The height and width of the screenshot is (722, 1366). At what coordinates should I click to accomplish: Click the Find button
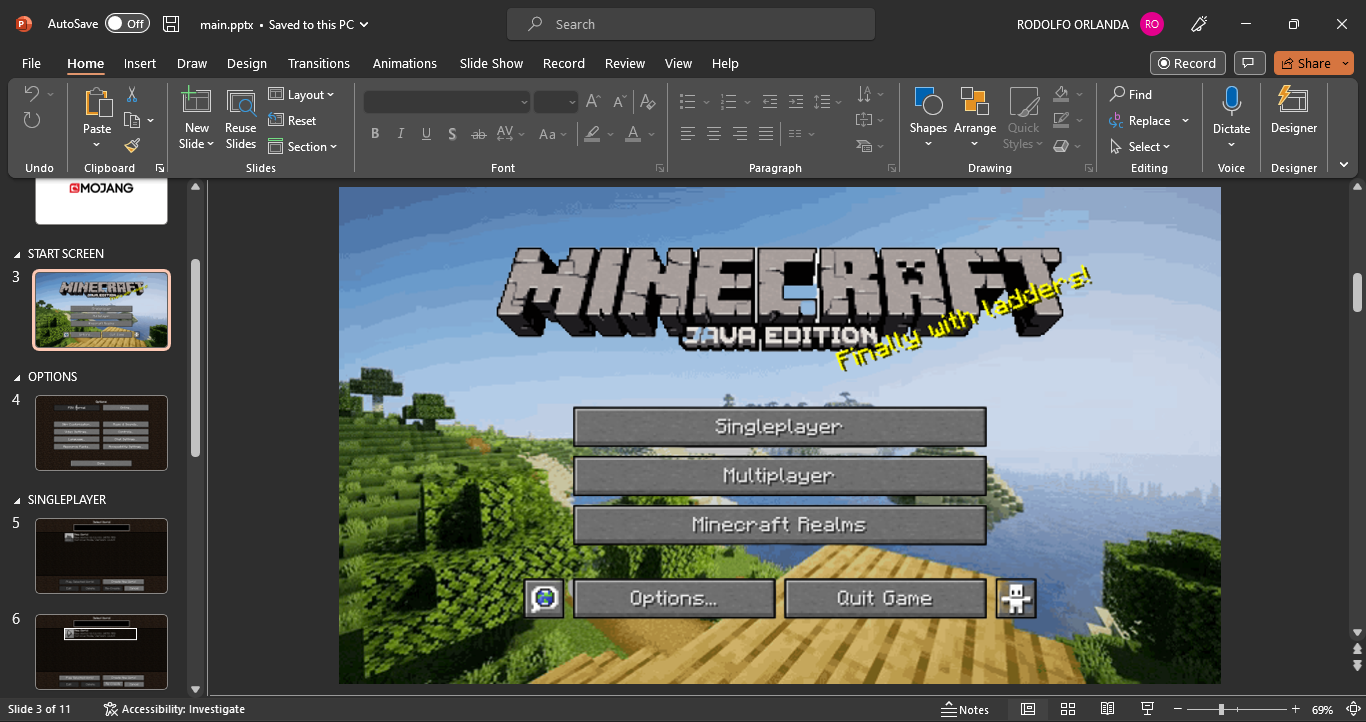click(1131, 95)
